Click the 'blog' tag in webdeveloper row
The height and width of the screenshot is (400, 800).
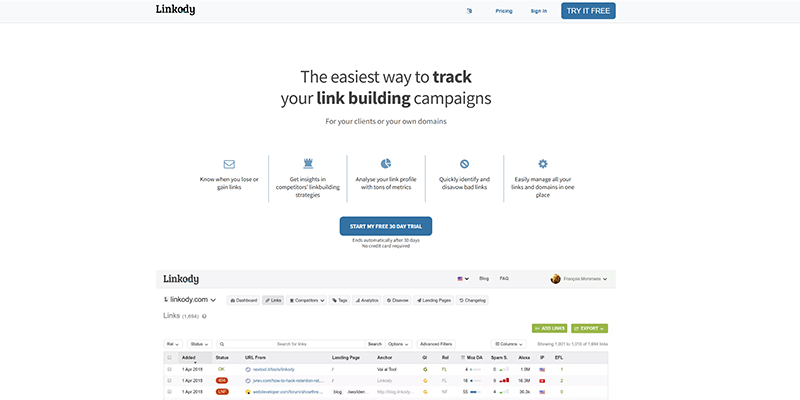[x=337, y=392]
